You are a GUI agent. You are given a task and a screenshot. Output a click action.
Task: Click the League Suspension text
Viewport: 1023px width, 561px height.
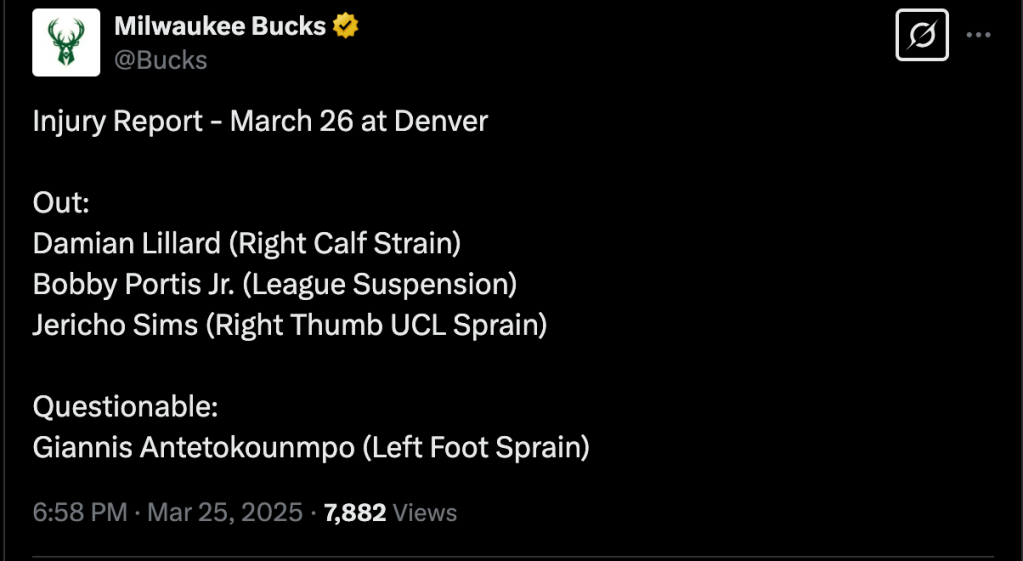(380, 284)
